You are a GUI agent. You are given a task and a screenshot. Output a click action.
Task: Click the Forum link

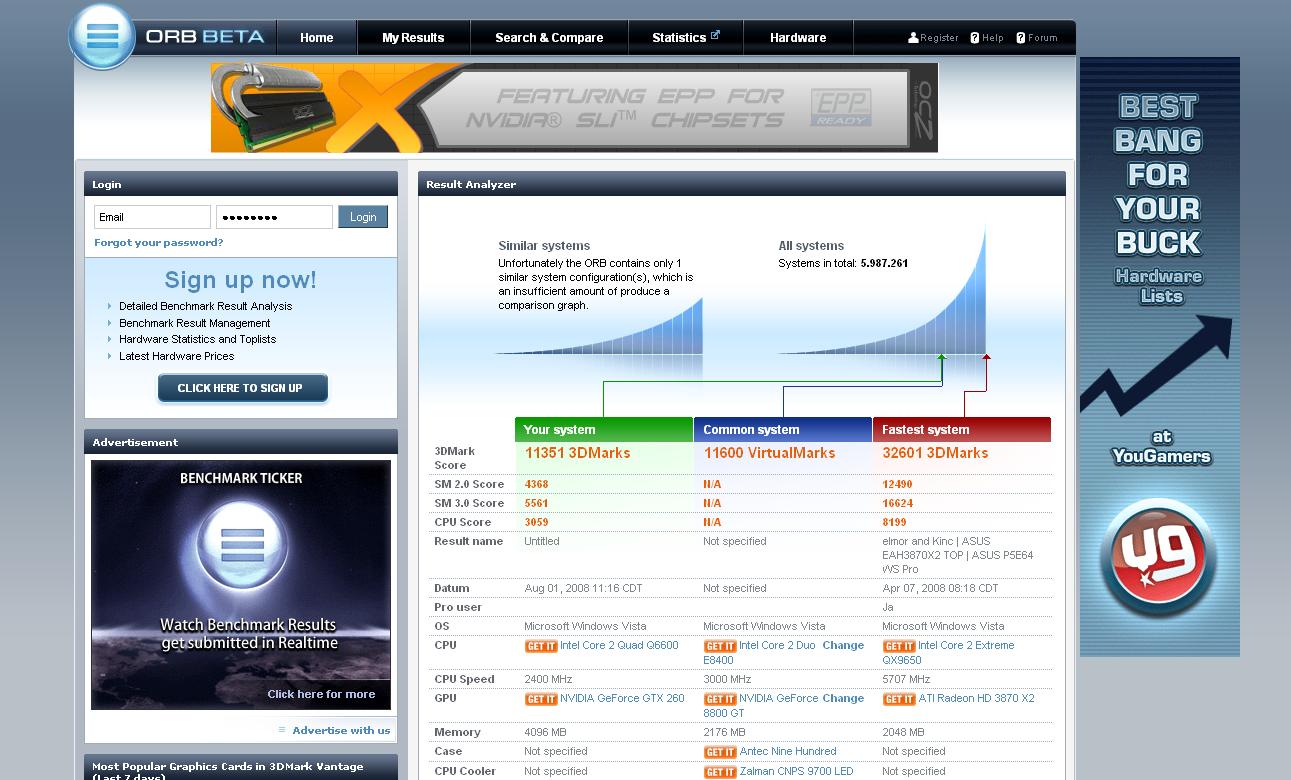(x=1042, y=38)
